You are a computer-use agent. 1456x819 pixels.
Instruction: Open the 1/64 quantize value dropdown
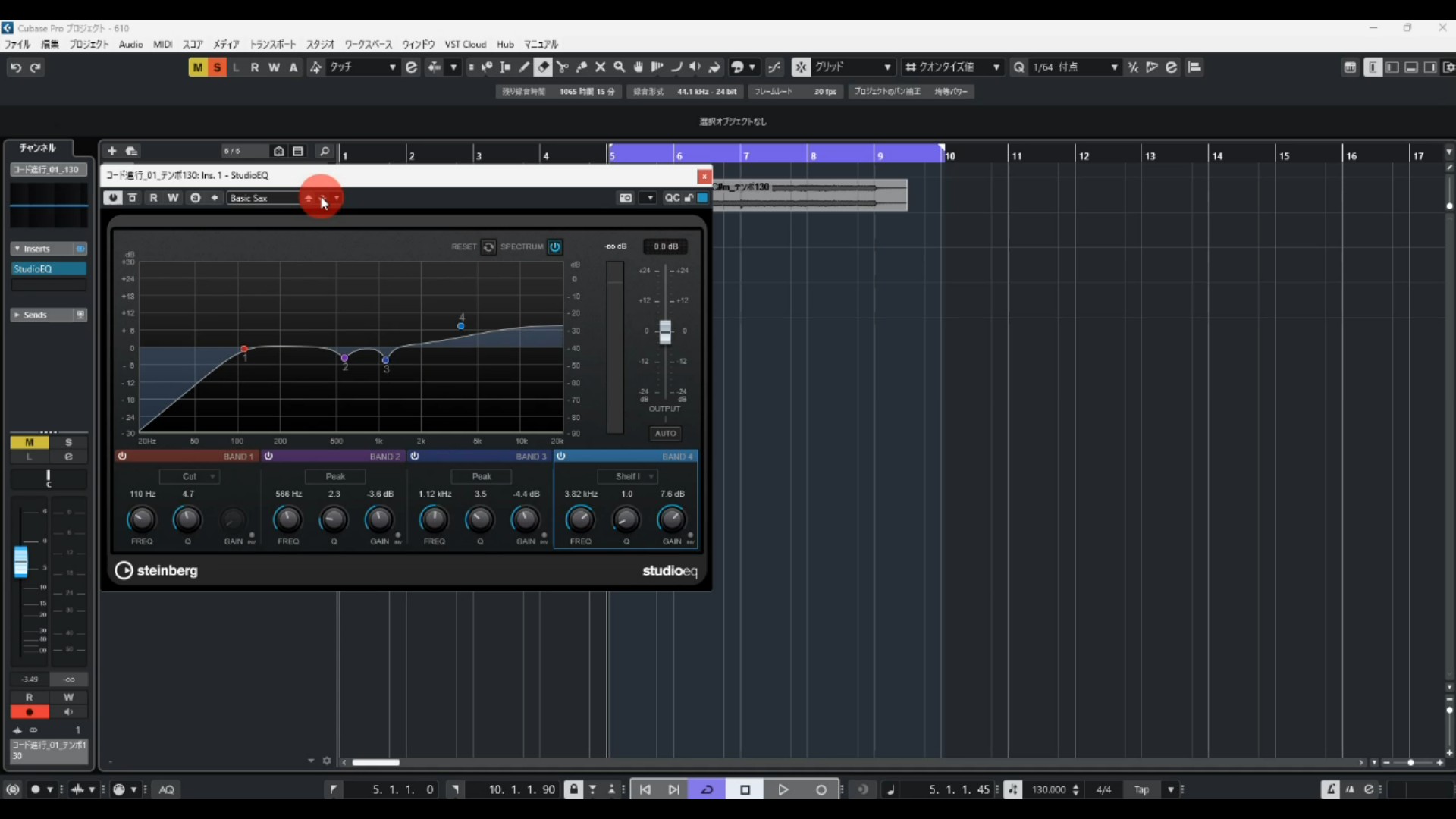coord(1075,67)
